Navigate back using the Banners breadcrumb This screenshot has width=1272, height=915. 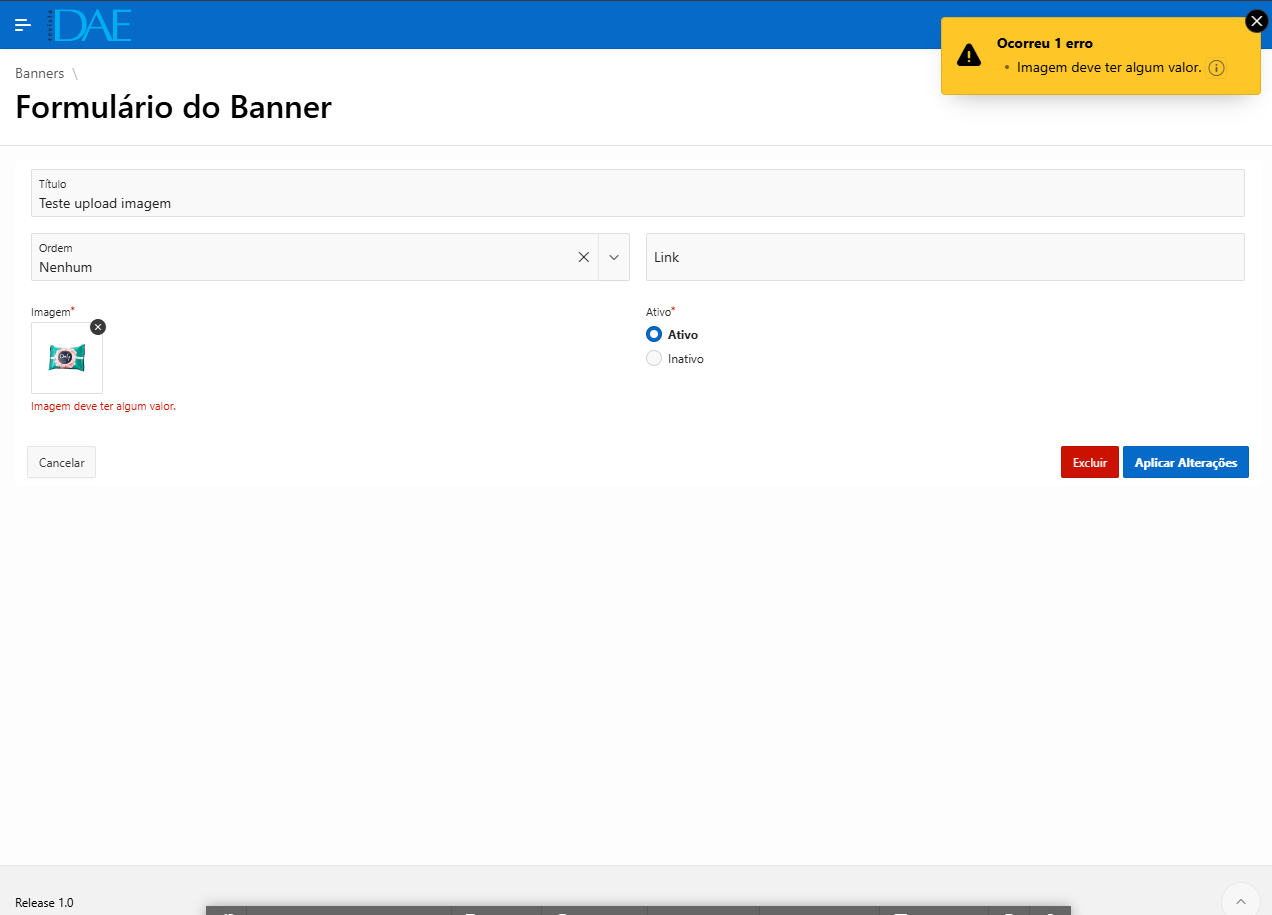[x=38, y=73]
